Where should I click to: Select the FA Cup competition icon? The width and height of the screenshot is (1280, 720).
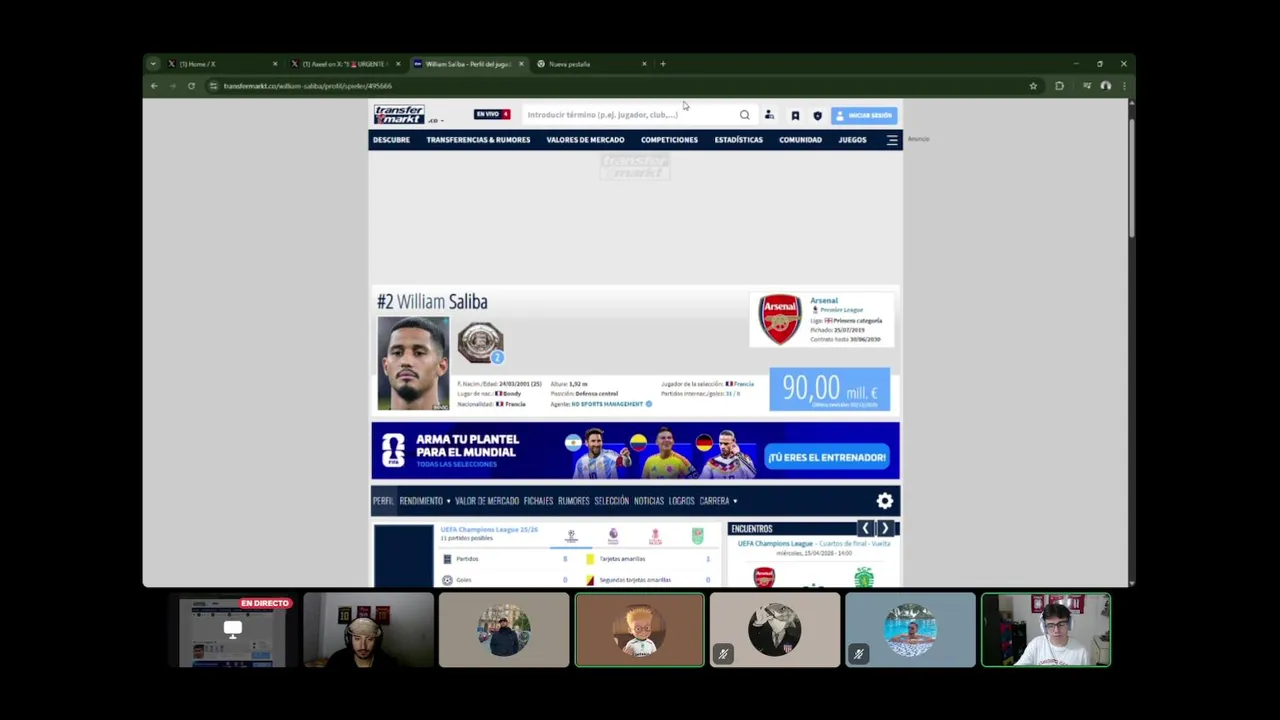click(x=655, y=536)
